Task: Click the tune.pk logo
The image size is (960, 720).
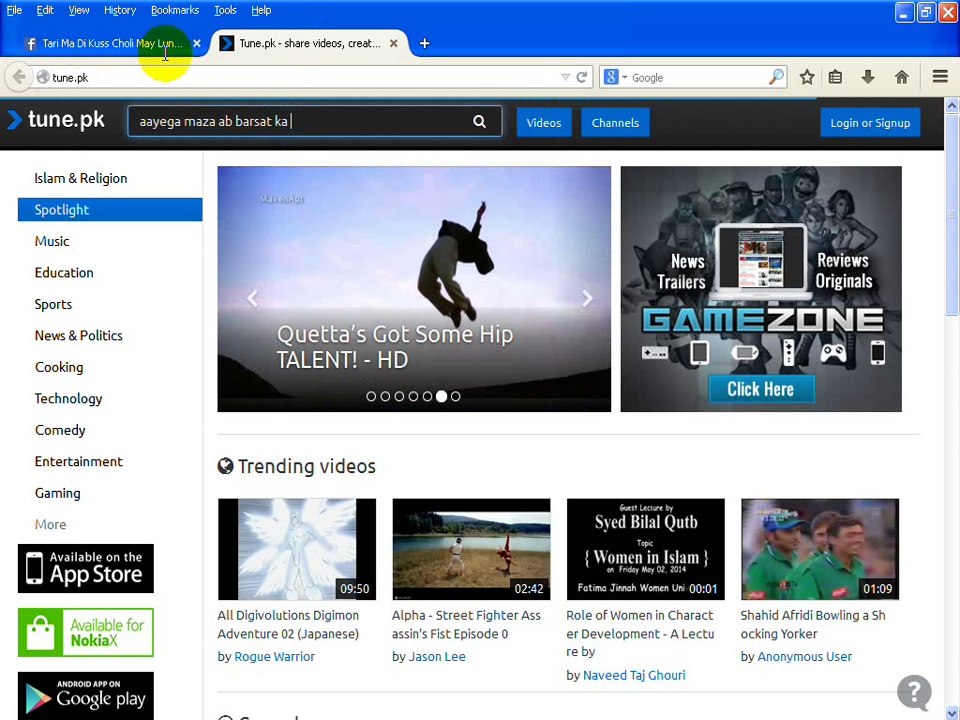Action: pos(56,120)
